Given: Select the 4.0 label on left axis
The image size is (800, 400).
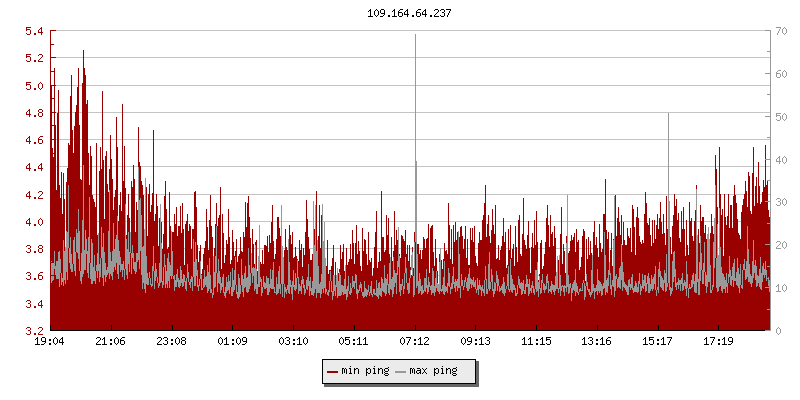Looking at the screenshot, I should [34, 222].
